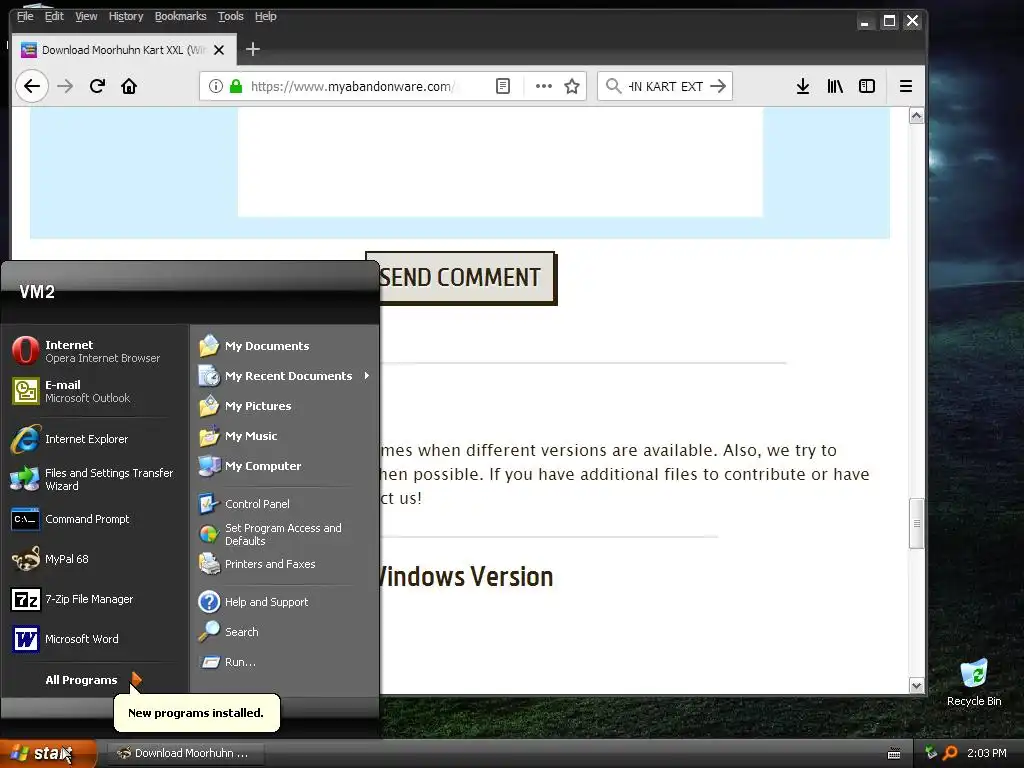Click the myabandonware URL address bar
This screenshot has height=768, width=1024.
pos(353,86)
